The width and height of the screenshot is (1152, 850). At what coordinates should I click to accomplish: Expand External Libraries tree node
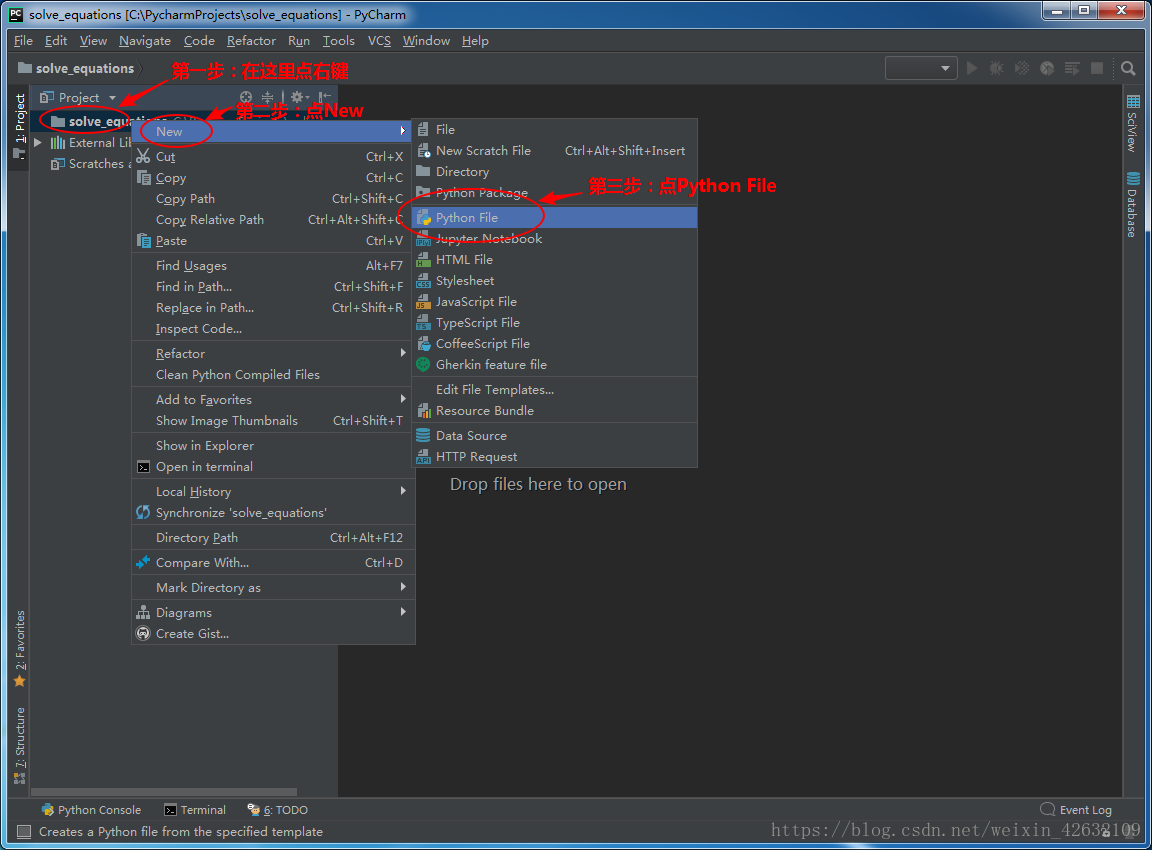click(38, 143)
